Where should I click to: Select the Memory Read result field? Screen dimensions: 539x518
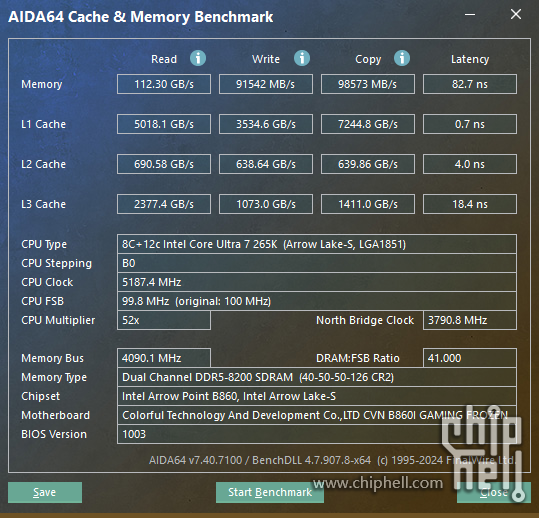click(164, 84)
